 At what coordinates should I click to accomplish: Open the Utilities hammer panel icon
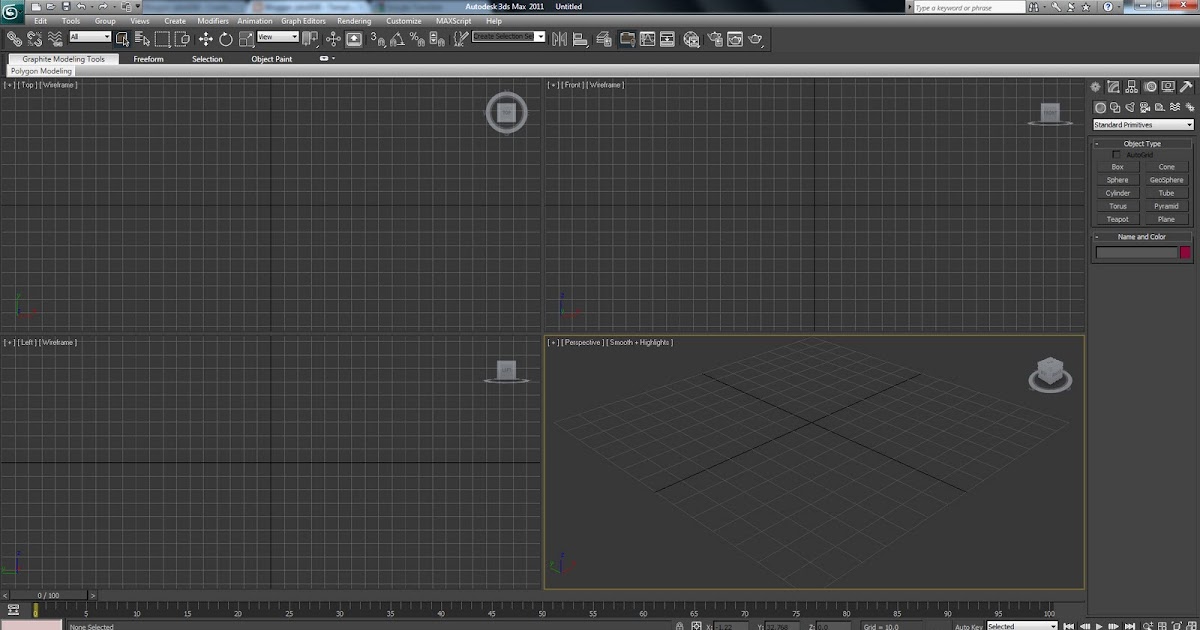point(1187,87)
